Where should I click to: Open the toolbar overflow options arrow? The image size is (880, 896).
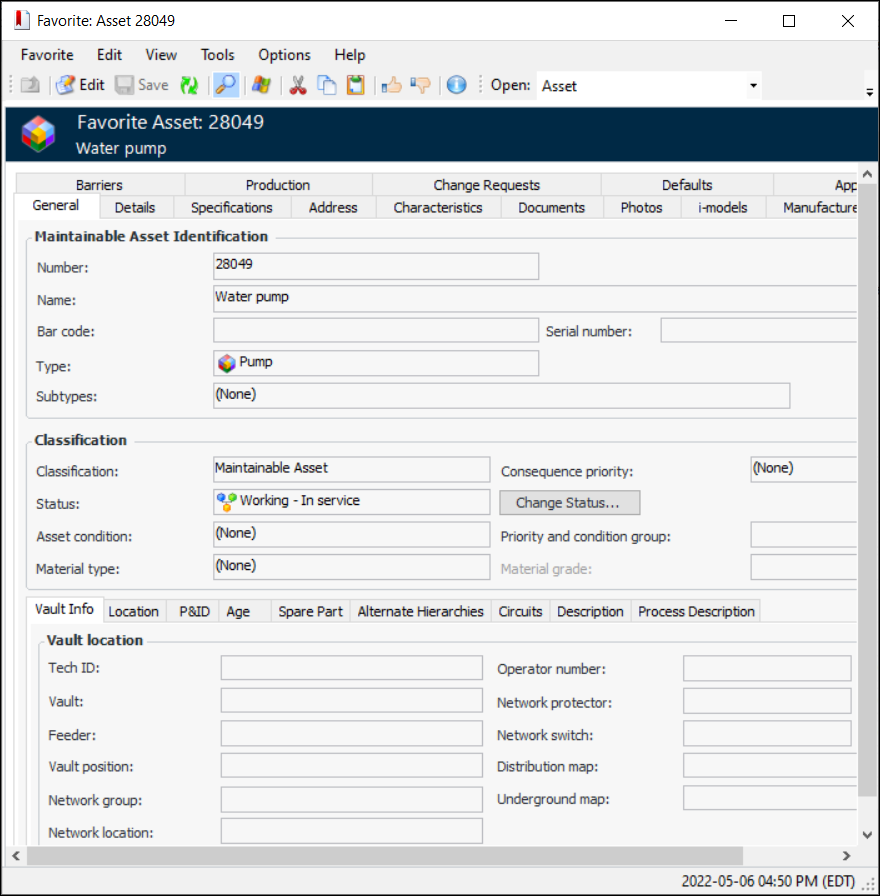click(x=869, y=92)
